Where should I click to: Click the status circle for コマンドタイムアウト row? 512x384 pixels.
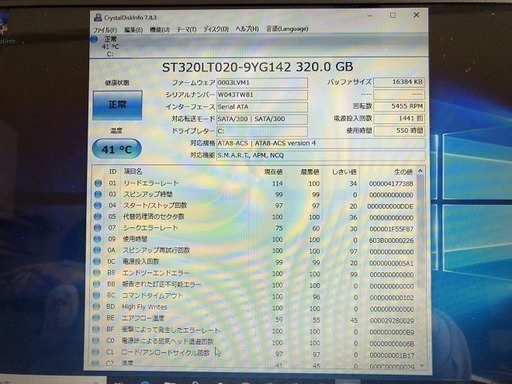pos(97,295)
